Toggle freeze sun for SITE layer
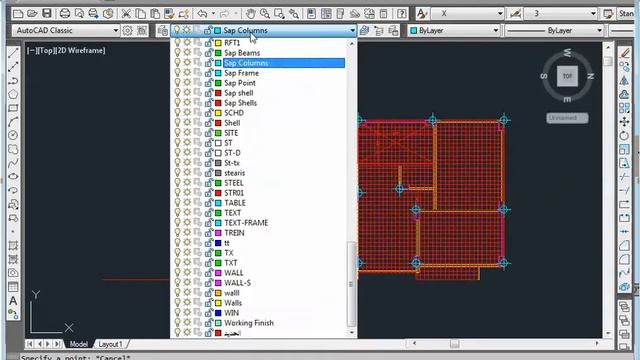This screenshot has height=360, width=640. coord(187,133)
